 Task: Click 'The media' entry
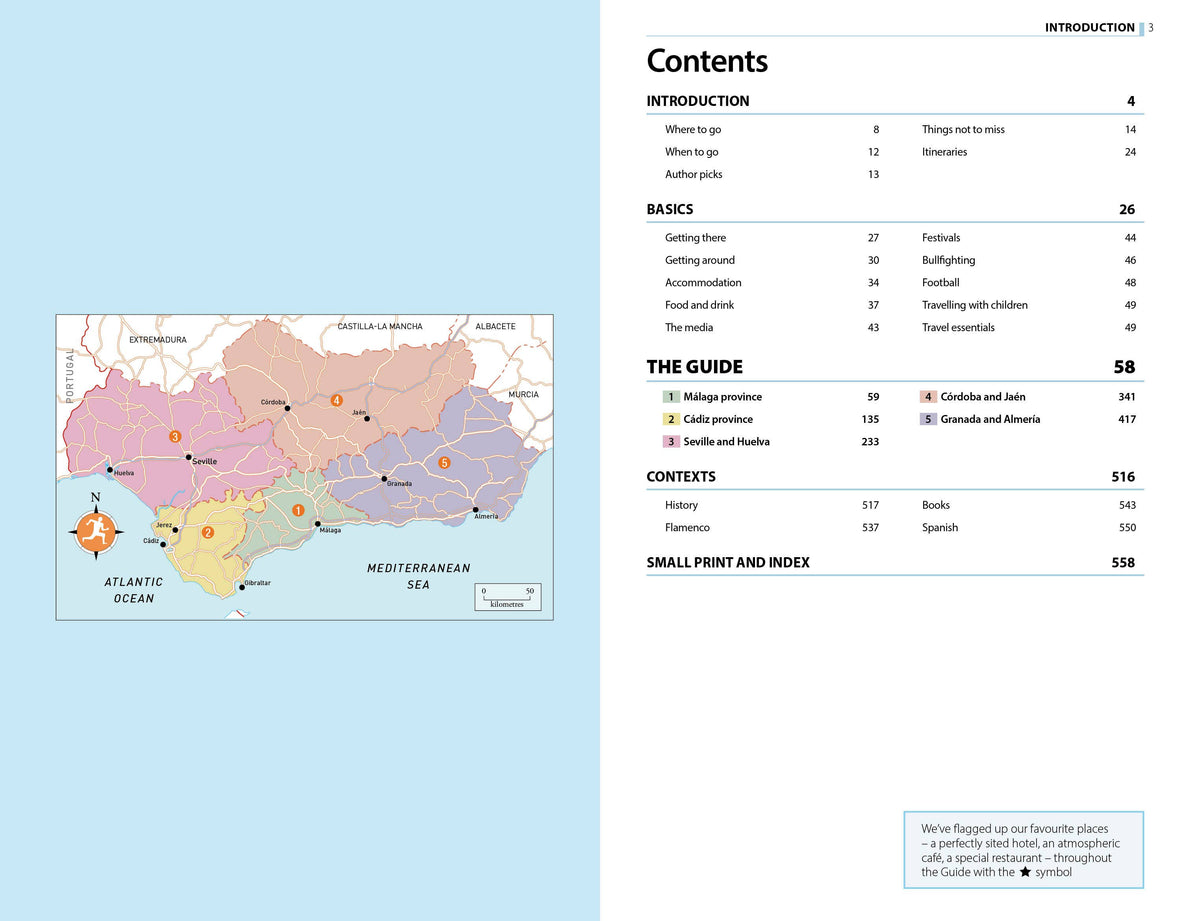tap(689, 328)
